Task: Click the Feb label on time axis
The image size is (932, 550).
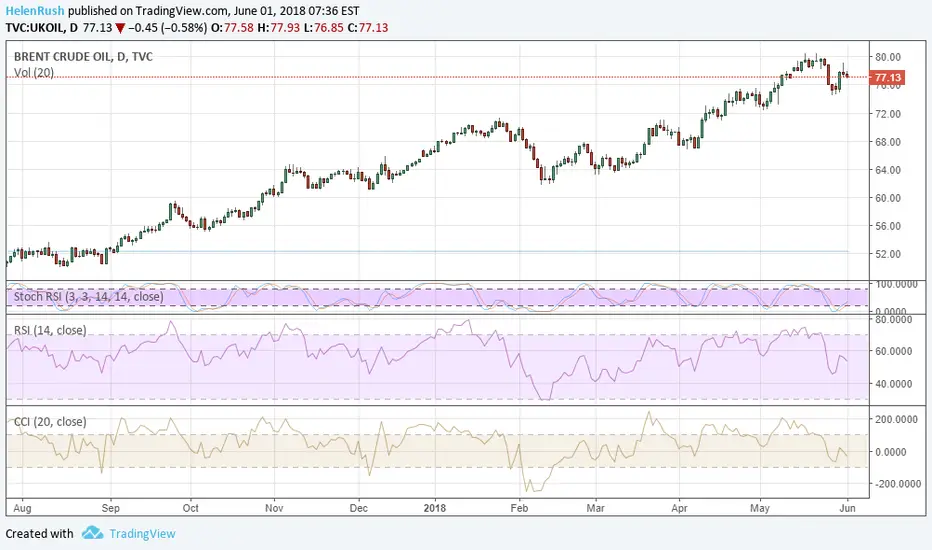Action: pos(519,508)
